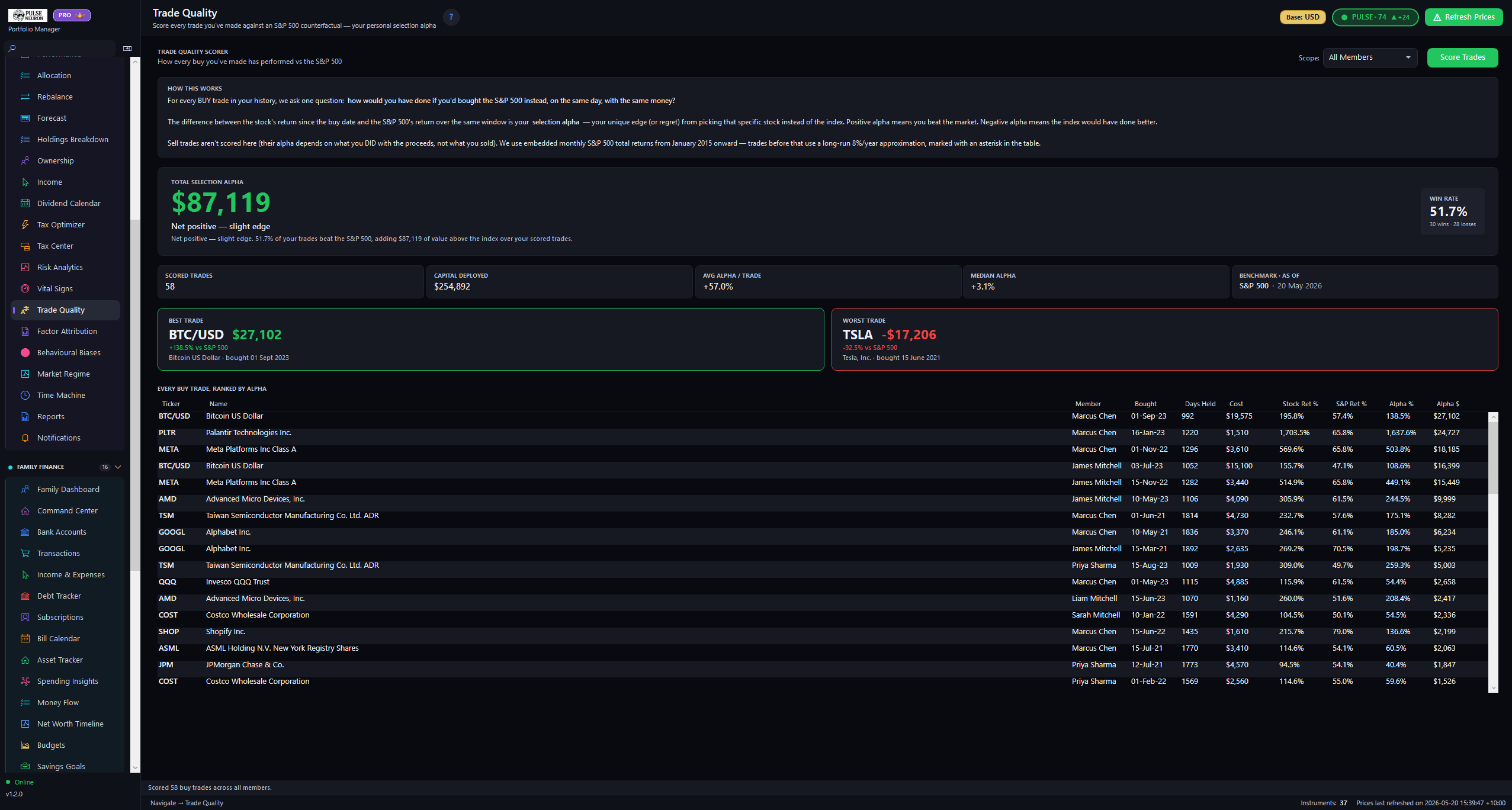Viewport: 1512px width, 810px height.
Task: Click the Member column header
Action: point(1088,404)
